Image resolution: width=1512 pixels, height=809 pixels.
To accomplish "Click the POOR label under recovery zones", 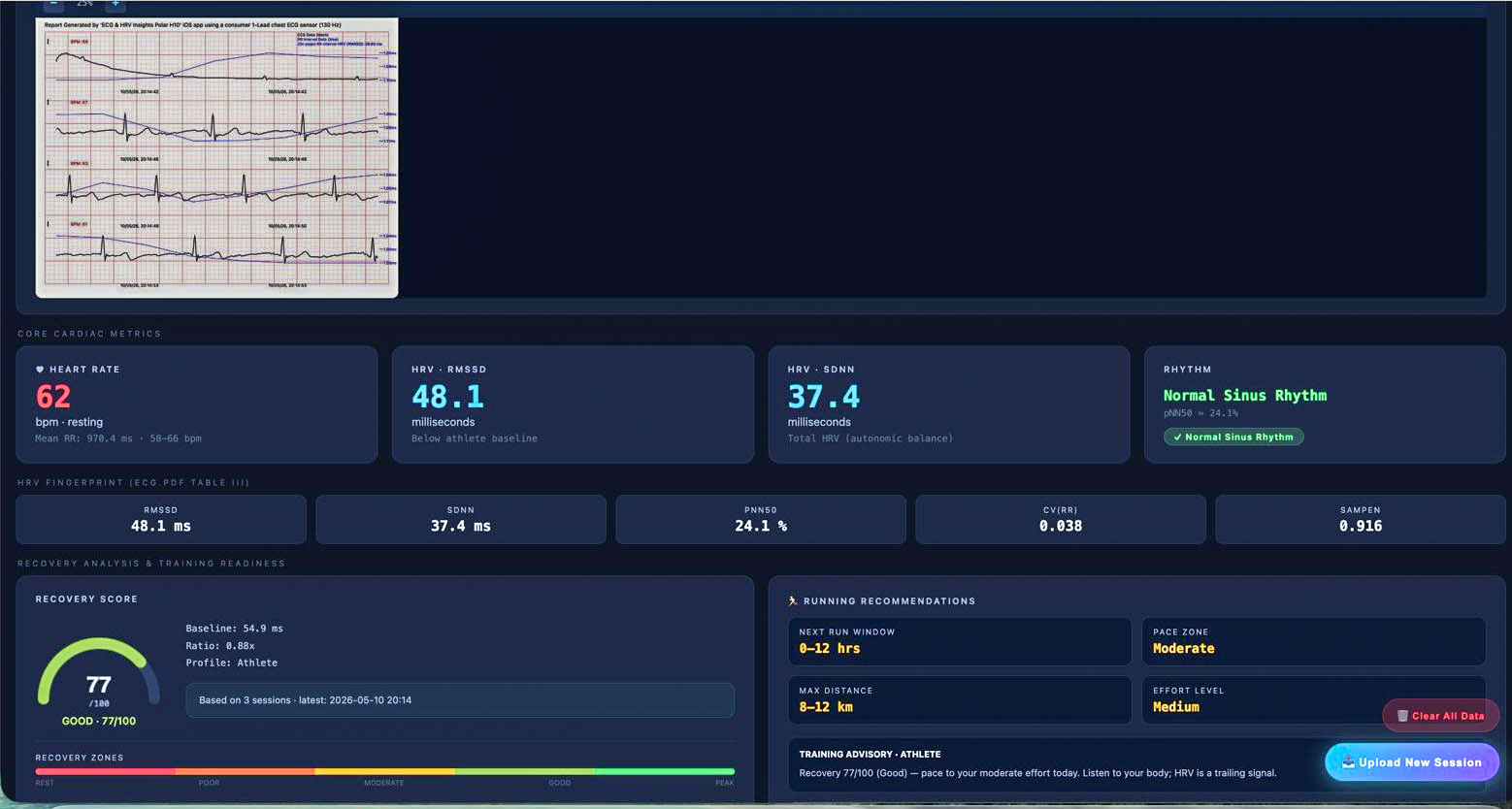I will (210, 783).
